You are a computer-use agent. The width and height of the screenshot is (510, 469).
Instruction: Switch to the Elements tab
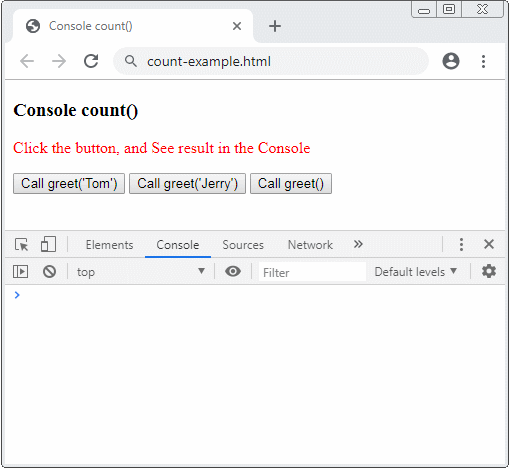click(x=110, y=245)
